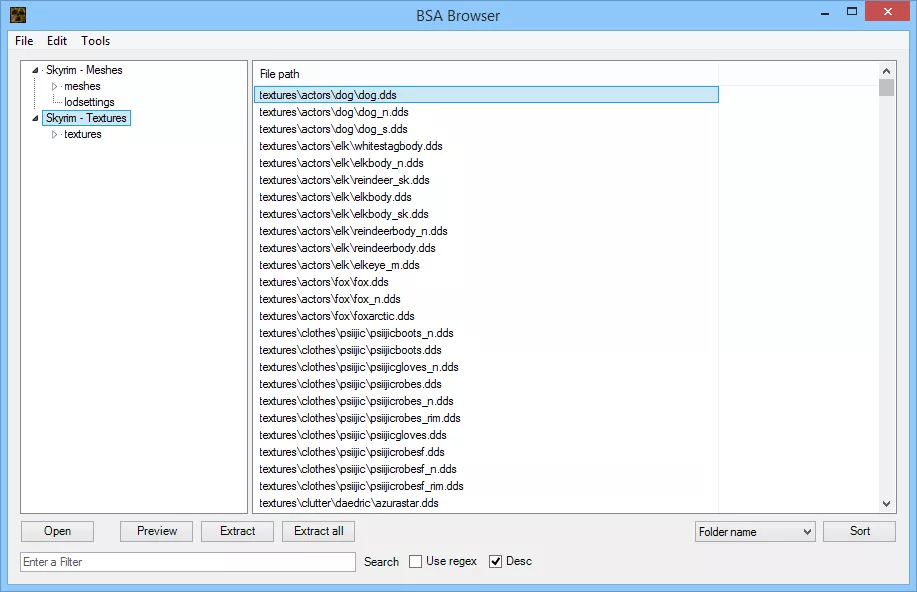Select psiijicrobes_n.dds file row
This screenshot has width=917, height=592.
pyautogui.click(x=486, y=400)
